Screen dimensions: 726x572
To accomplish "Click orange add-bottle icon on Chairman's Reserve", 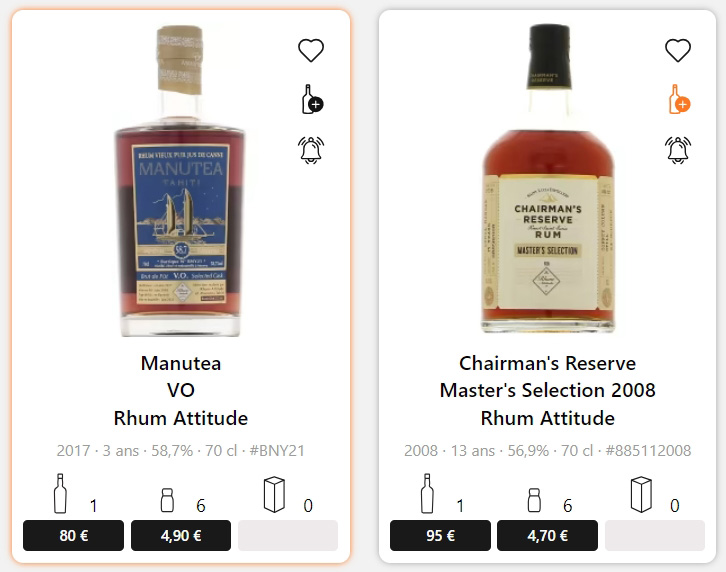I will point(678,100).
